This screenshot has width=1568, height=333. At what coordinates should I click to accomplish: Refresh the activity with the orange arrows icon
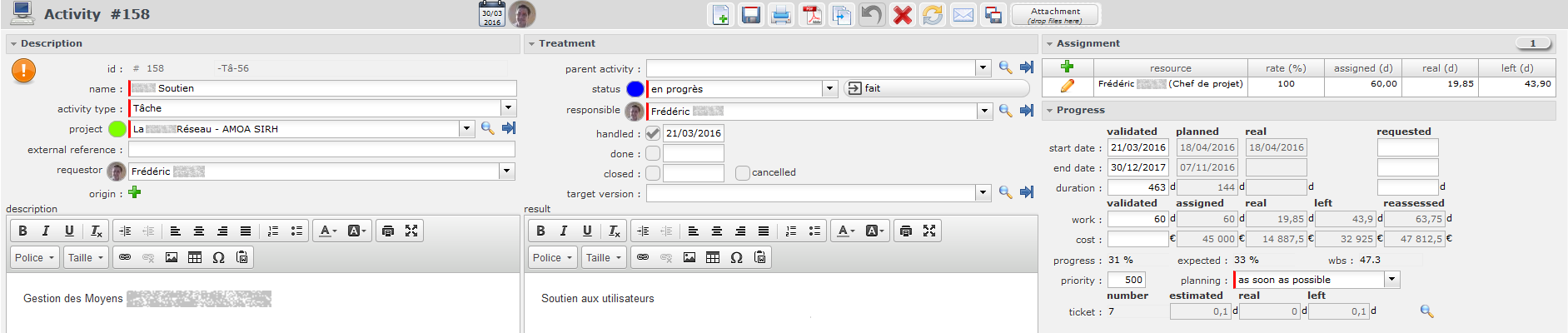[x=933, y=14]
